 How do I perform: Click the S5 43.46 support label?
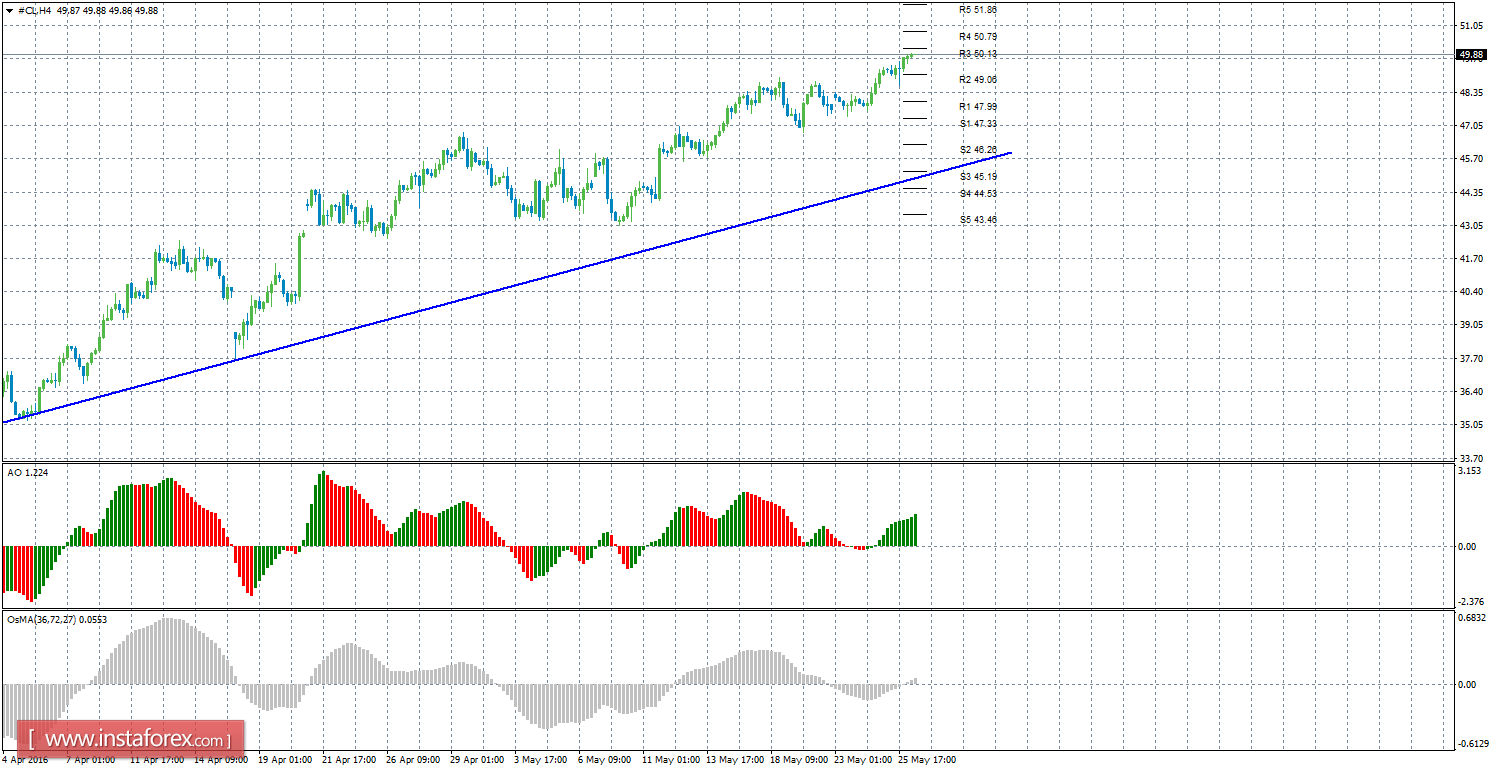pyautogui.click(x=978, y=220)
